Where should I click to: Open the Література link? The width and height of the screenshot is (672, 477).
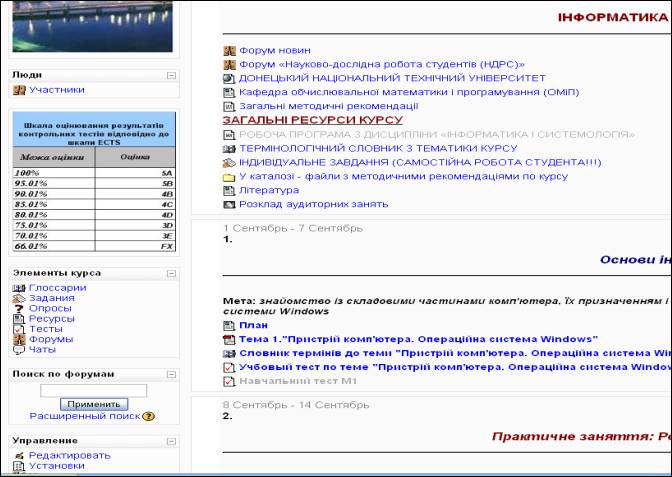pos(269,190)
